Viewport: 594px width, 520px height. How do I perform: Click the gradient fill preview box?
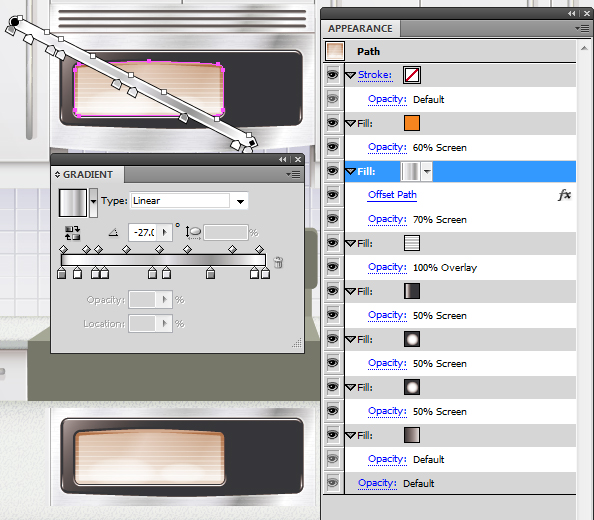[73, 203]
